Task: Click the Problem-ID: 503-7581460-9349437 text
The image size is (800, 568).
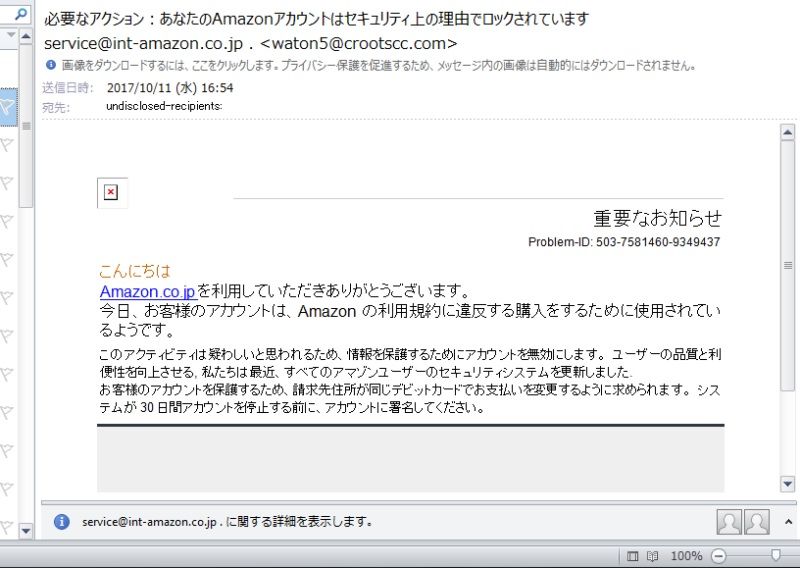Action: pos(624,242)
